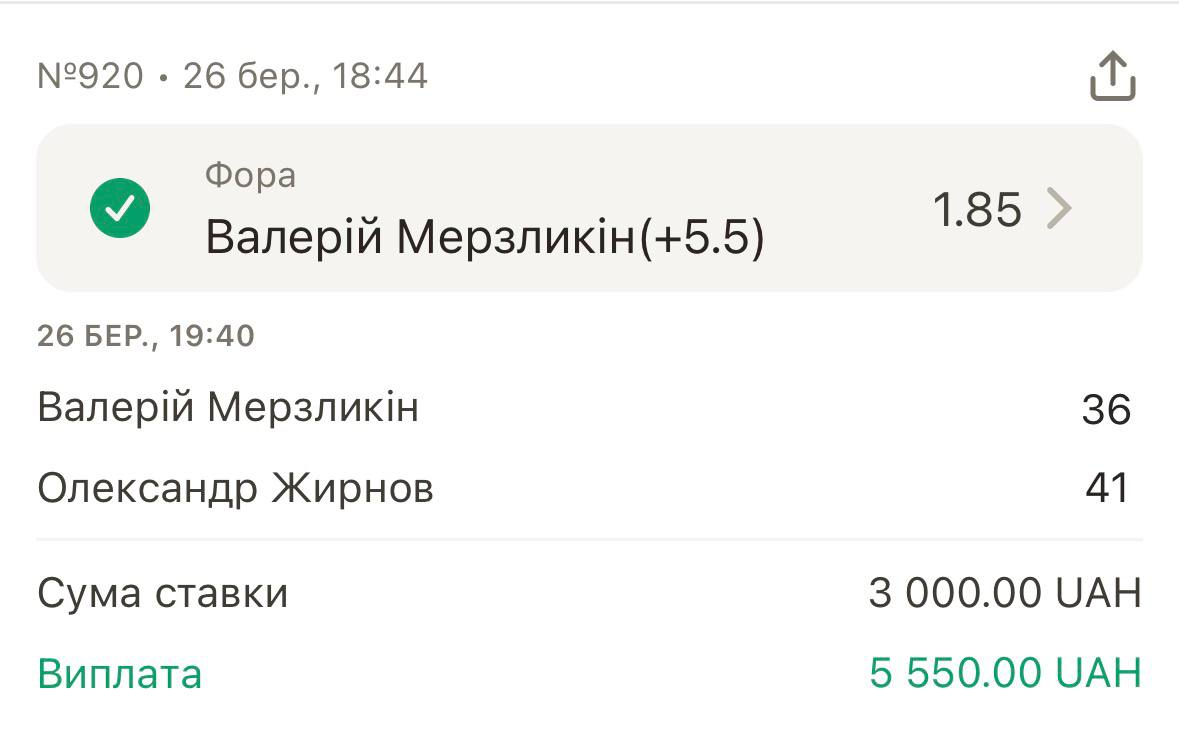
Task: Tap the share bet icon
Action: click(1112, 77)
